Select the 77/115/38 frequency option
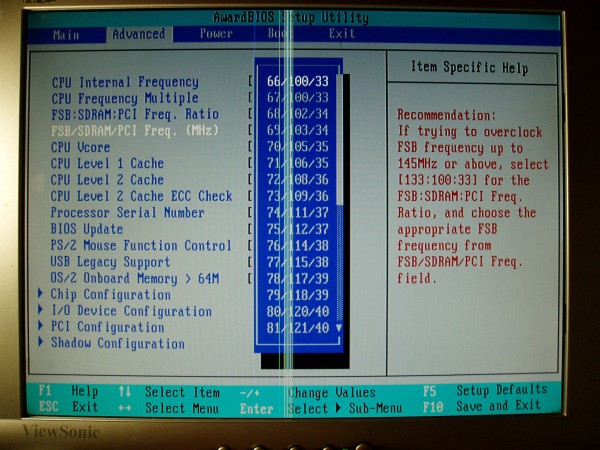 pyautogui.click(x=298, y=262)
